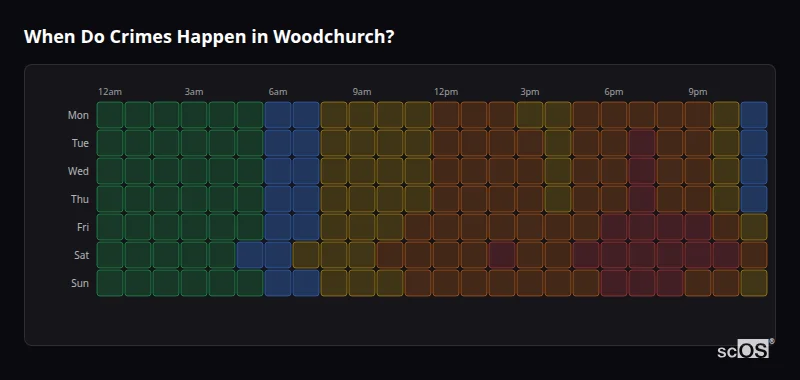Click the Friday 6pm red cell
This screenshot has width=800, height=380.
tap(614, 227)
